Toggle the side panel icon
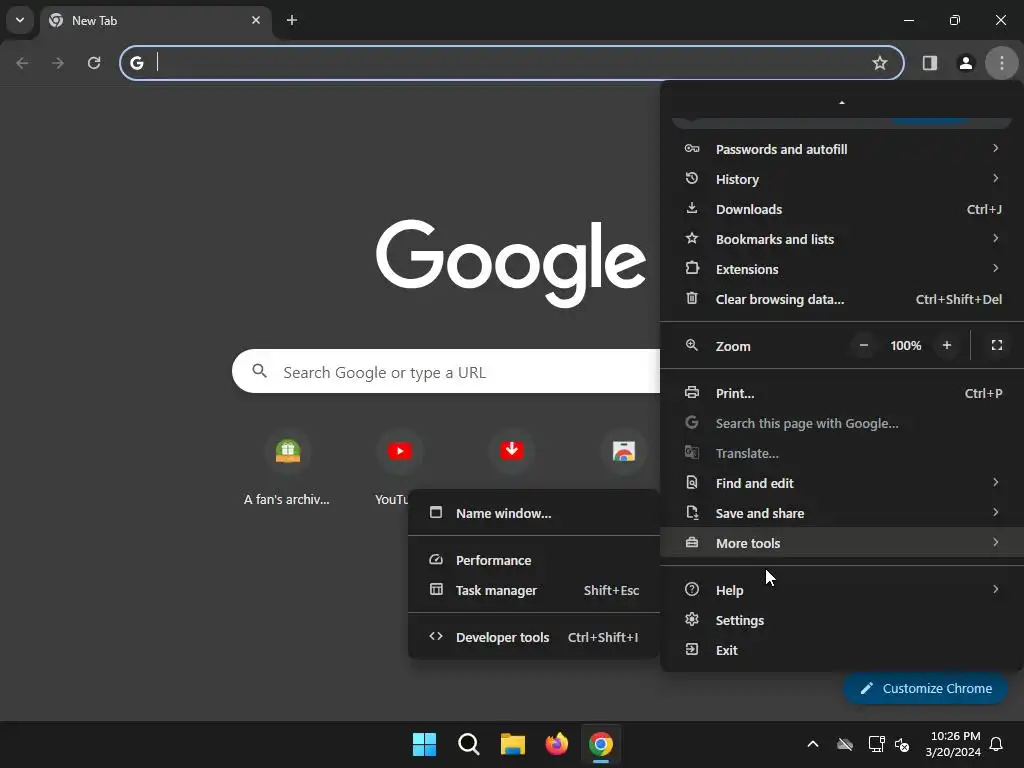The height and width of the screenshot is (768, 1024). pyautogui.click(x=929, y=63)
